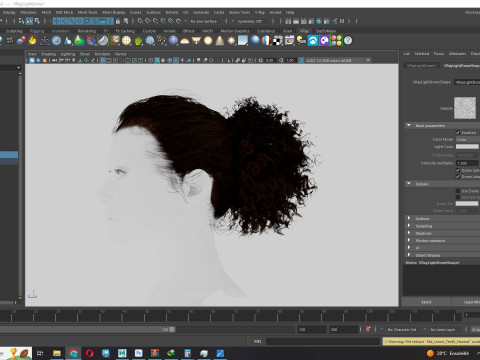Click the blue cloud shelf icon
The width and height of the screenshot is (480, 360).
point(313,41)
